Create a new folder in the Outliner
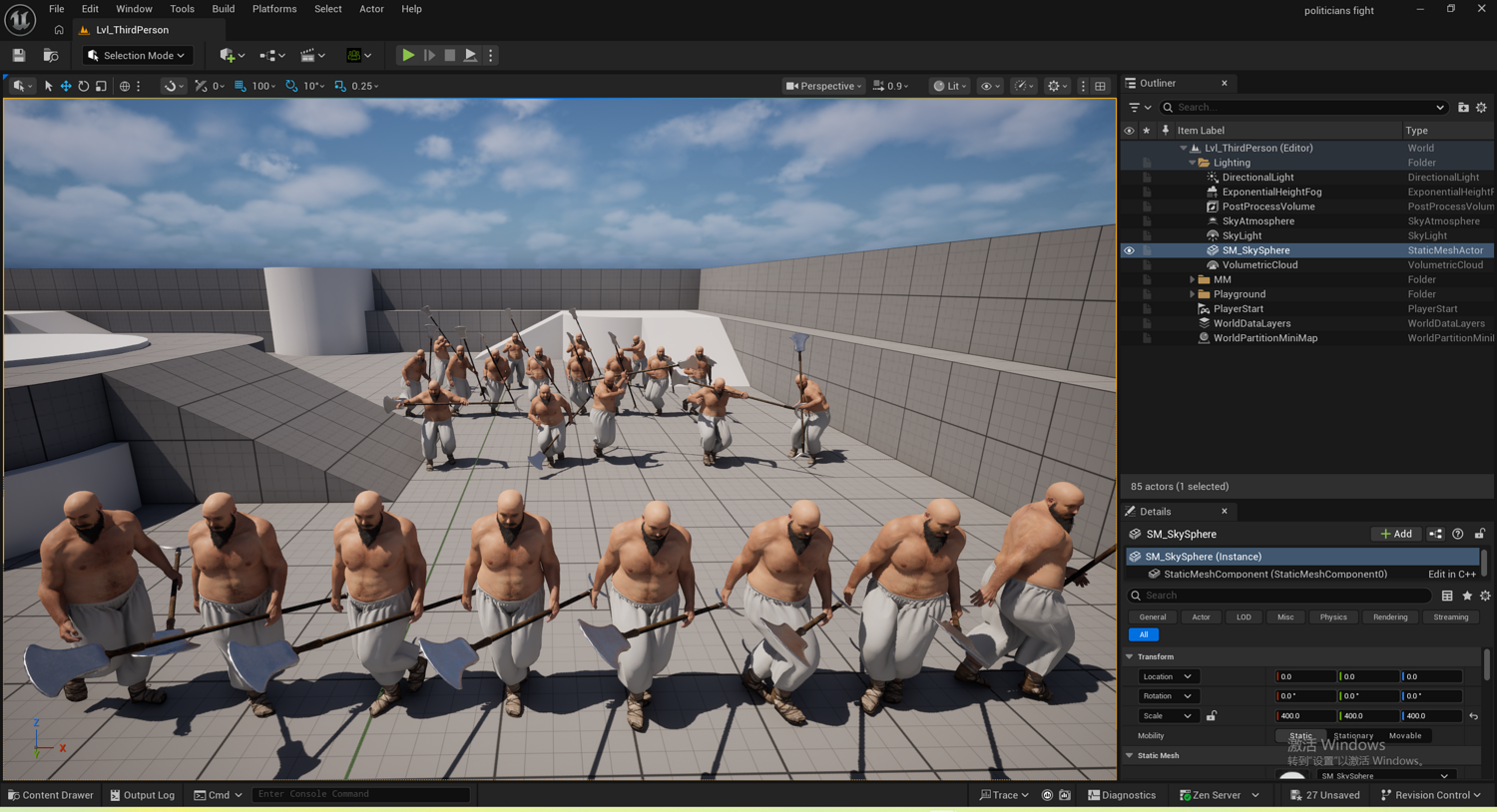1497x812 pixels. tap(1463, 108)
